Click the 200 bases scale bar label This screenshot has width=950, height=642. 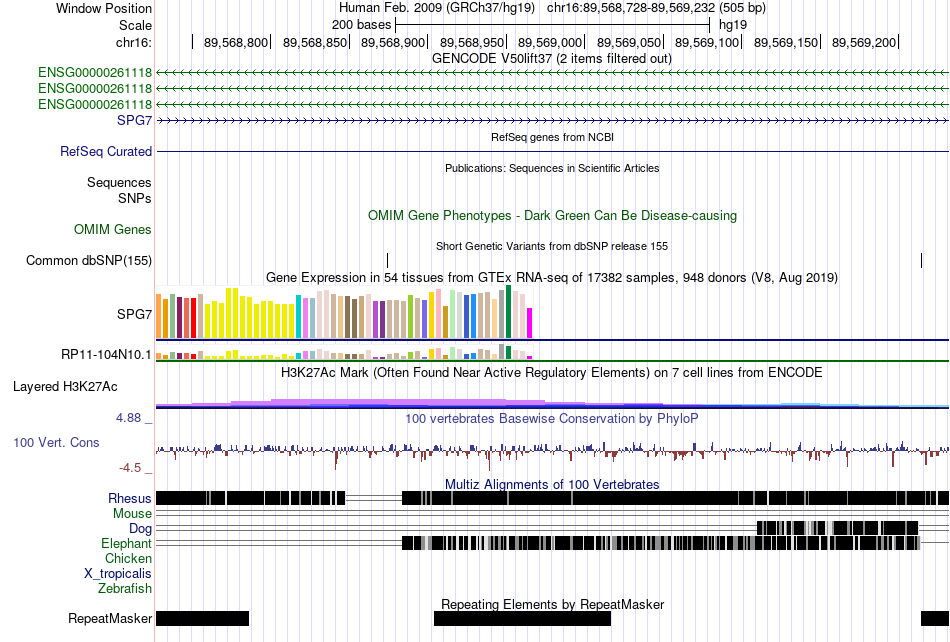(x=361, y=25)
